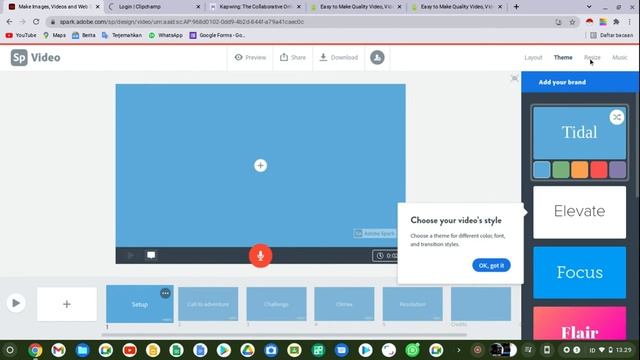Open the slide duration timer
This screenshot has height=360, width=640.
tap(385, 256)
